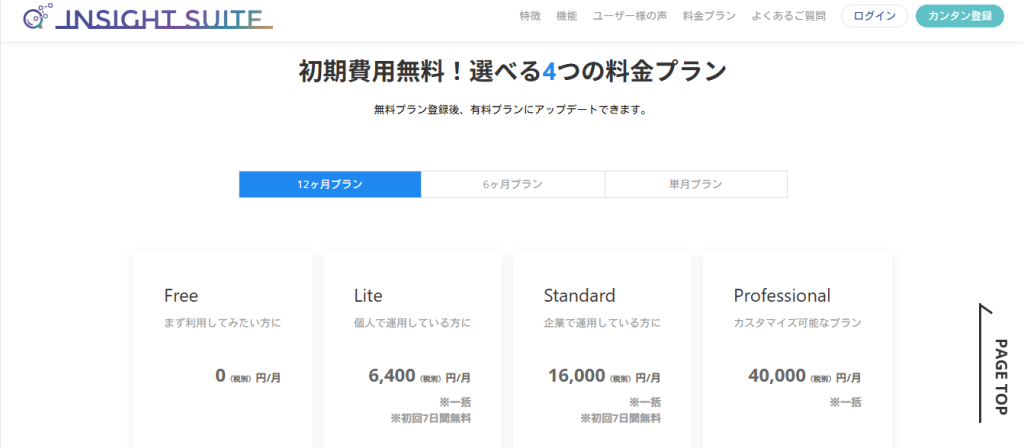This screenshot has width=1024, height=448.
Task: Click the 初期費用無料 pricing heading
Action: pyautogui.click(x=512, y=72)
